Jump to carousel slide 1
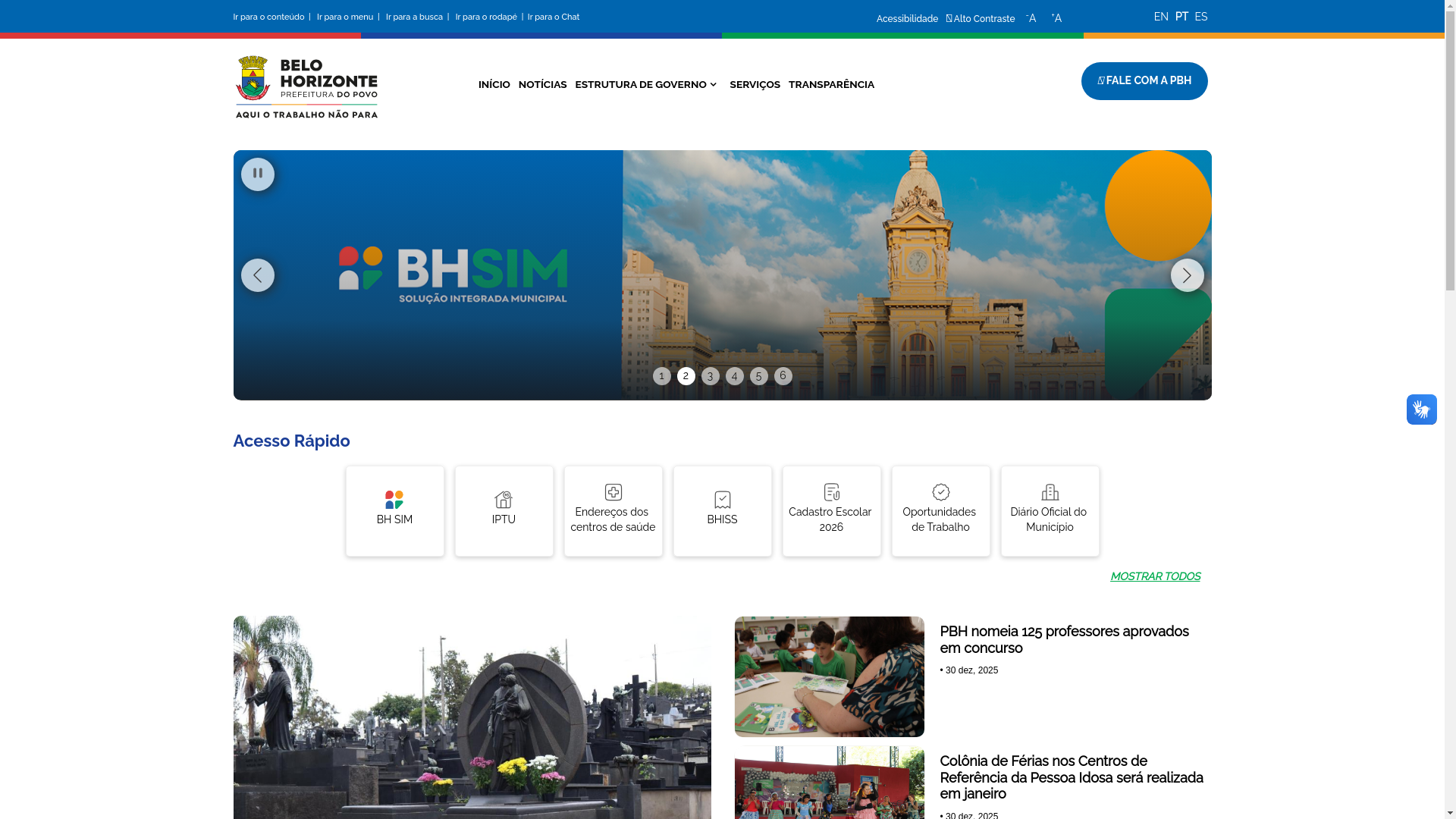 [x=662, y=376]
